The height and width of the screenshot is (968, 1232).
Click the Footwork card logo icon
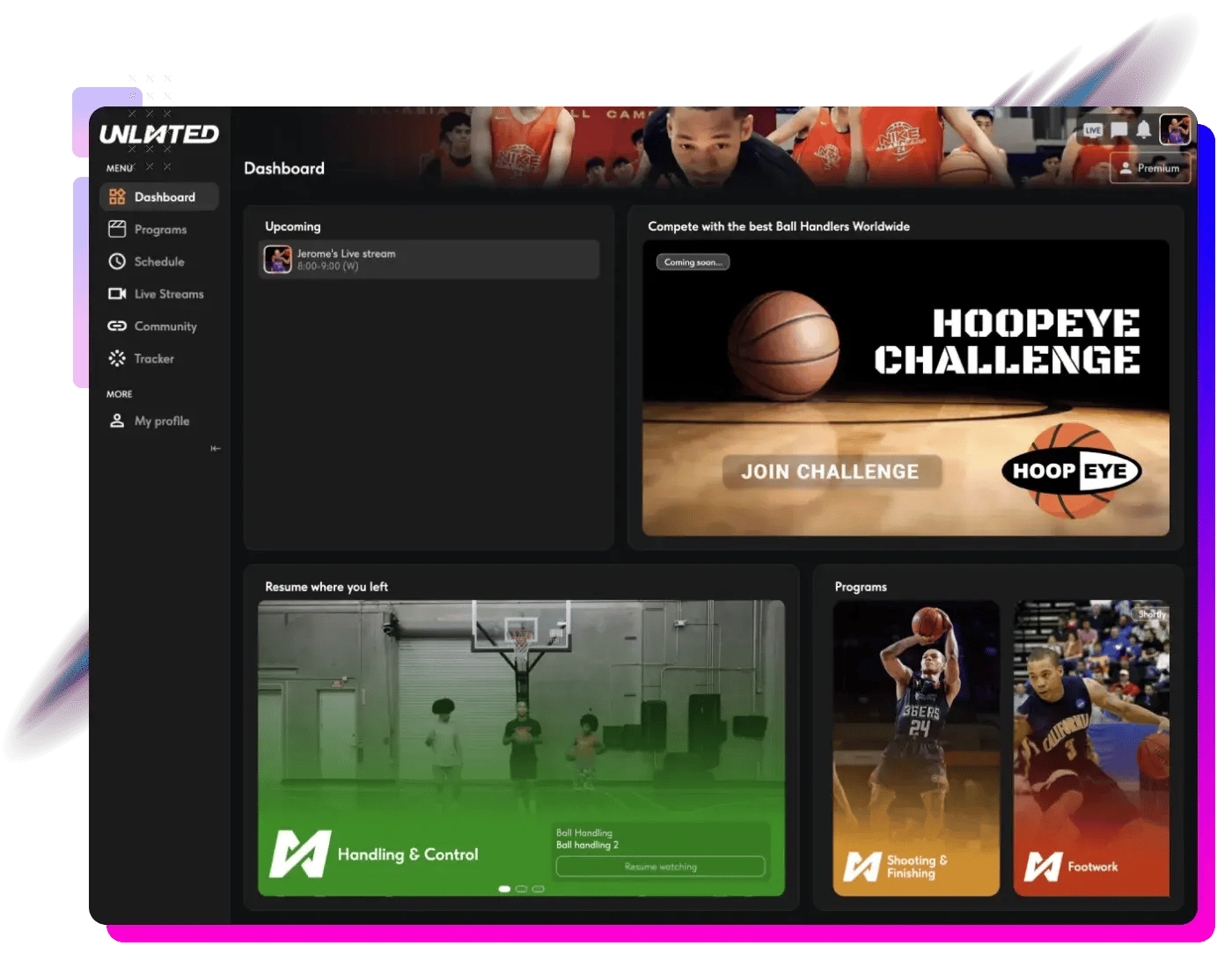click(x=1043, y=867)
